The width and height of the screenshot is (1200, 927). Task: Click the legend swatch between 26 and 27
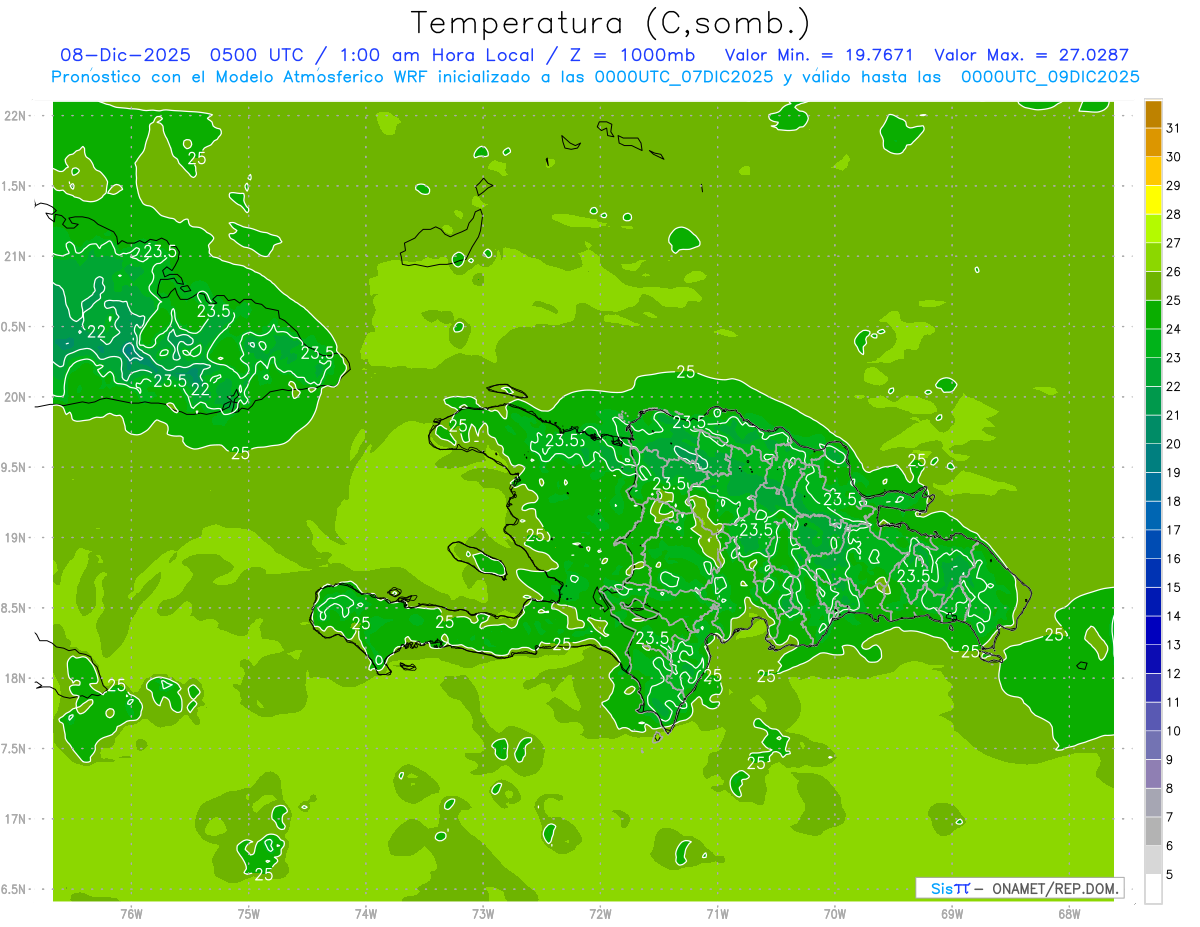[1153, 257]
